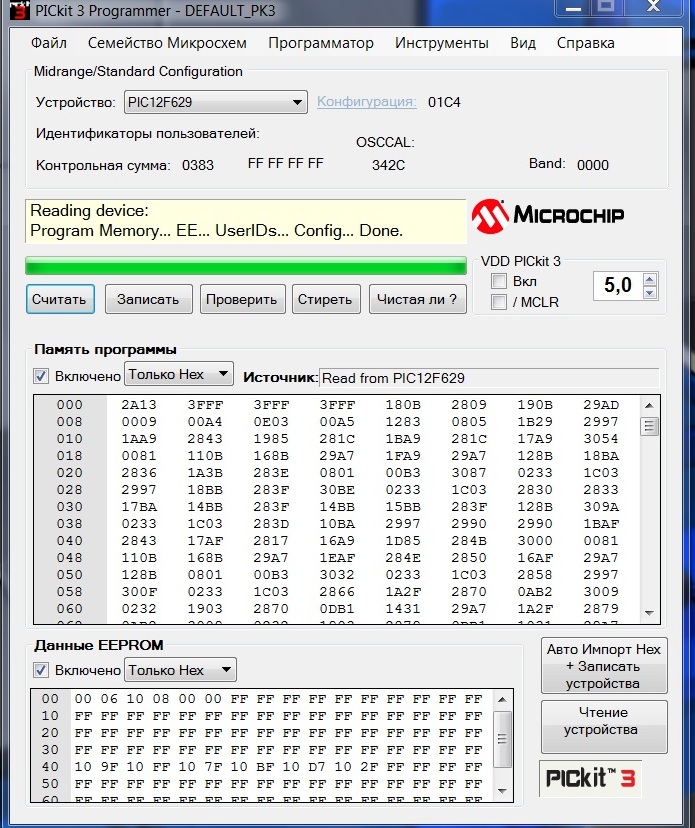
Task: Select program memory cell 309A
Action: 601,506
